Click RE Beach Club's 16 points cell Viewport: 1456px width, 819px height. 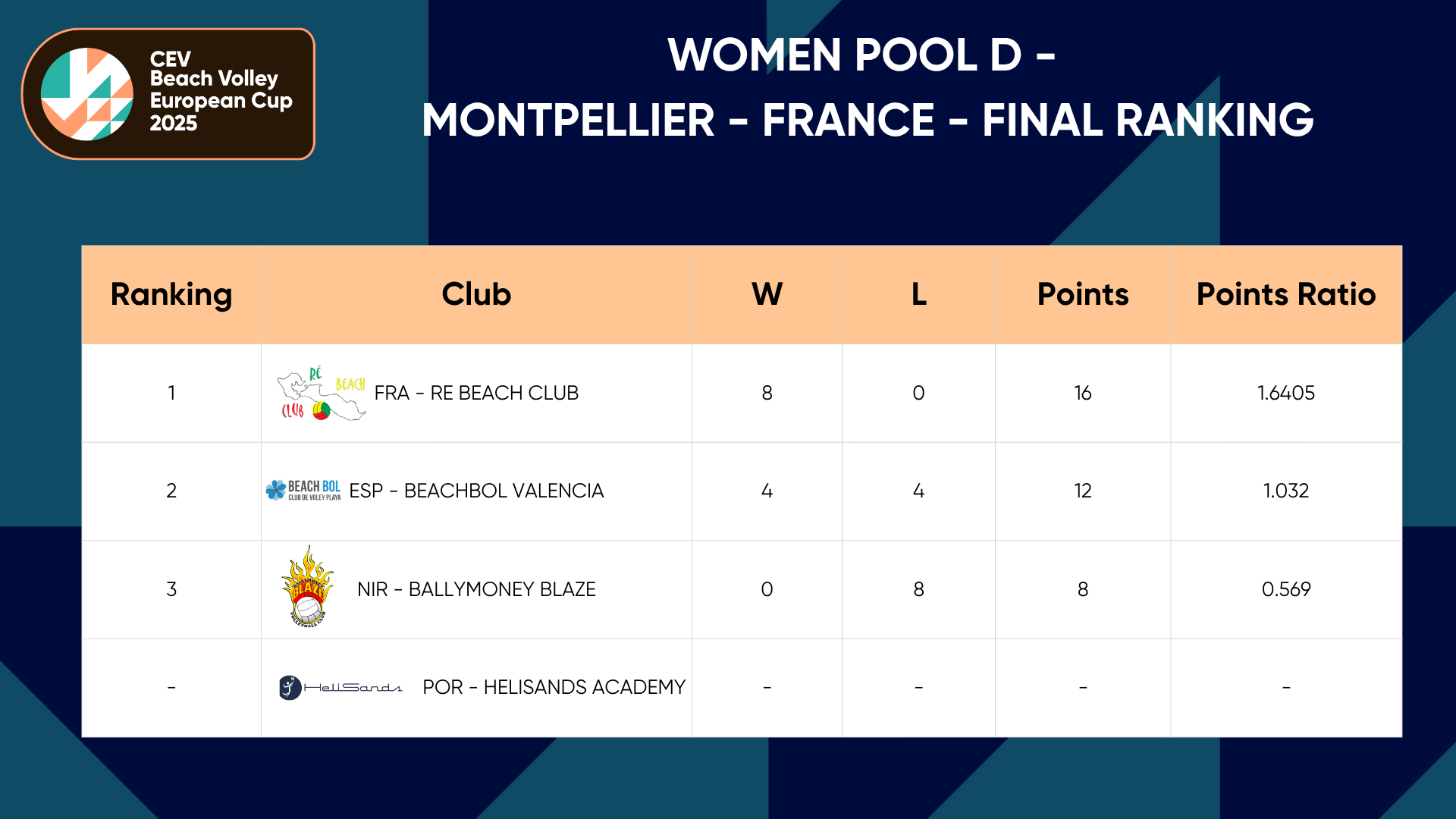coord(1082,393)
